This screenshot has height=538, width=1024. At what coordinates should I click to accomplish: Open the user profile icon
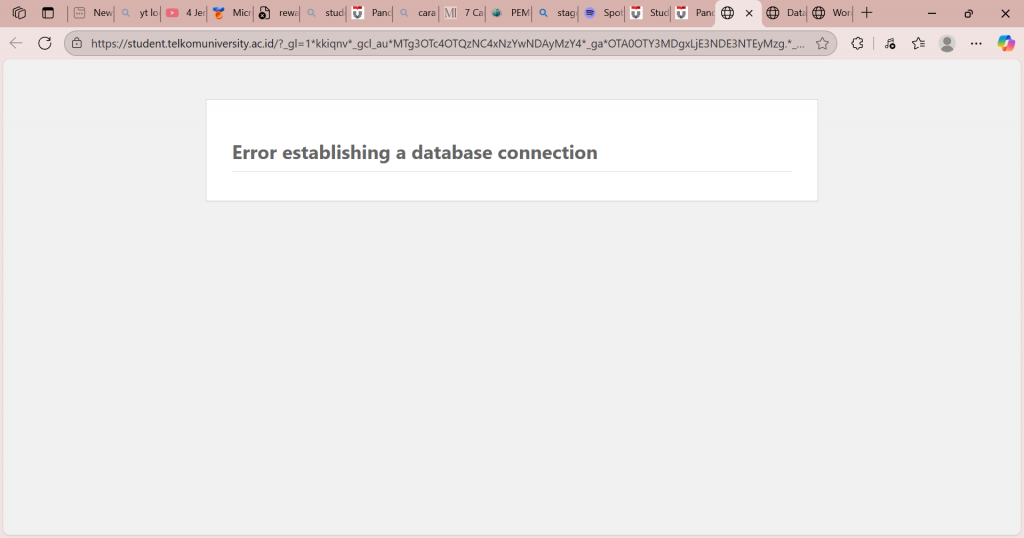tap(947, 44)
